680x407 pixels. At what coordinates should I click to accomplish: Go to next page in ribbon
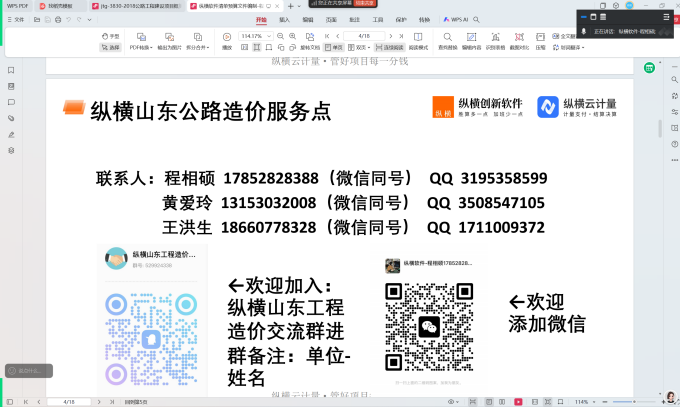pyautogui.click(x=391, y=36)
